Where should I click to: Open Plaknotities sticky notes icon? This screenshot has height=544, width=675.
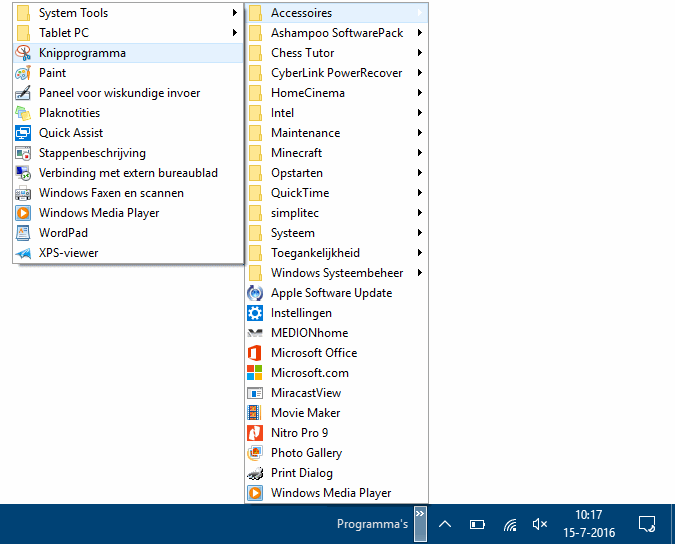[23, 113]
